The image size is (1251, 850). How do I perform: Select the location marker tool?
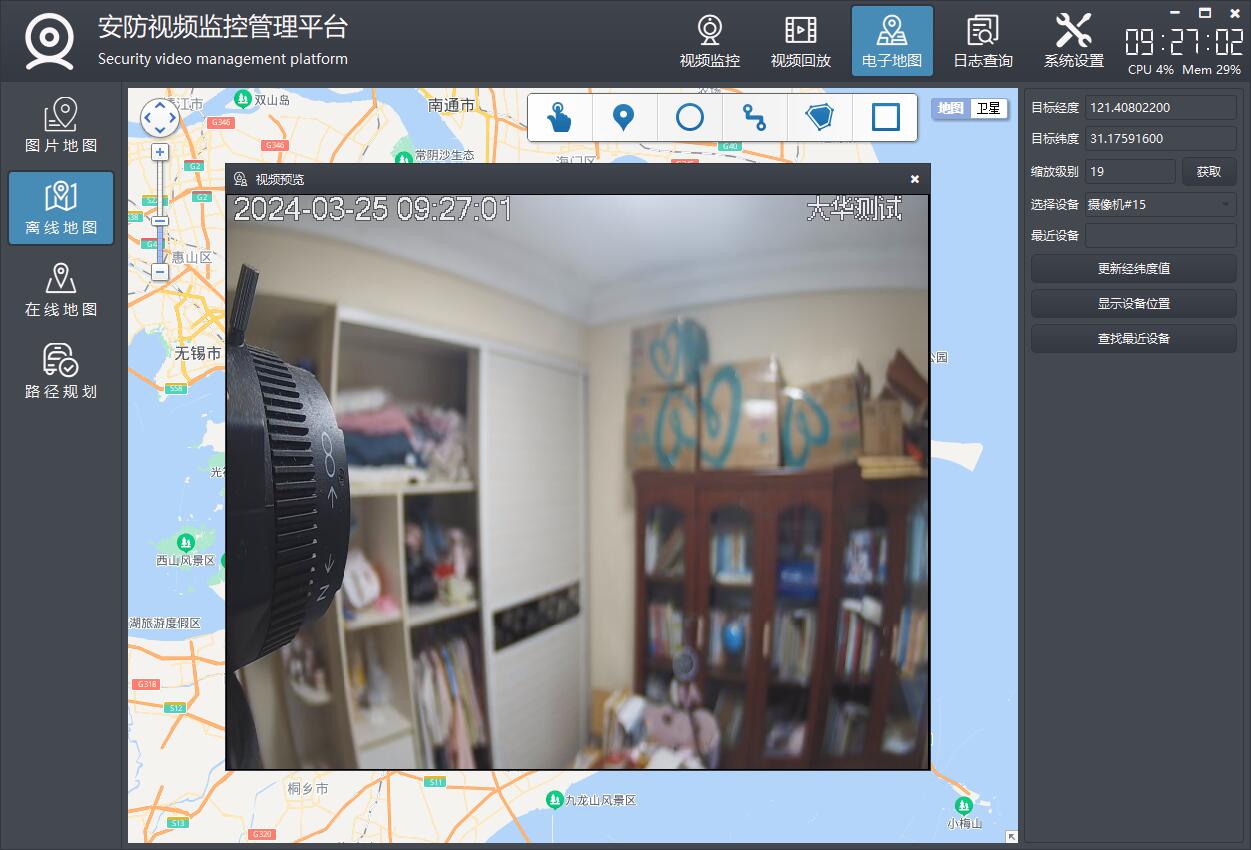[623, 118]
